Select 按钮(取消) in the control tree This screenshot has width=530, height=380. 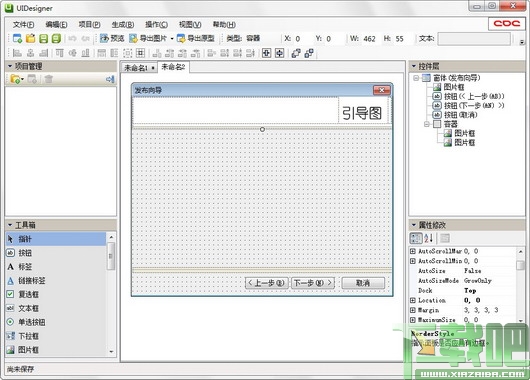tap(460, 115)
